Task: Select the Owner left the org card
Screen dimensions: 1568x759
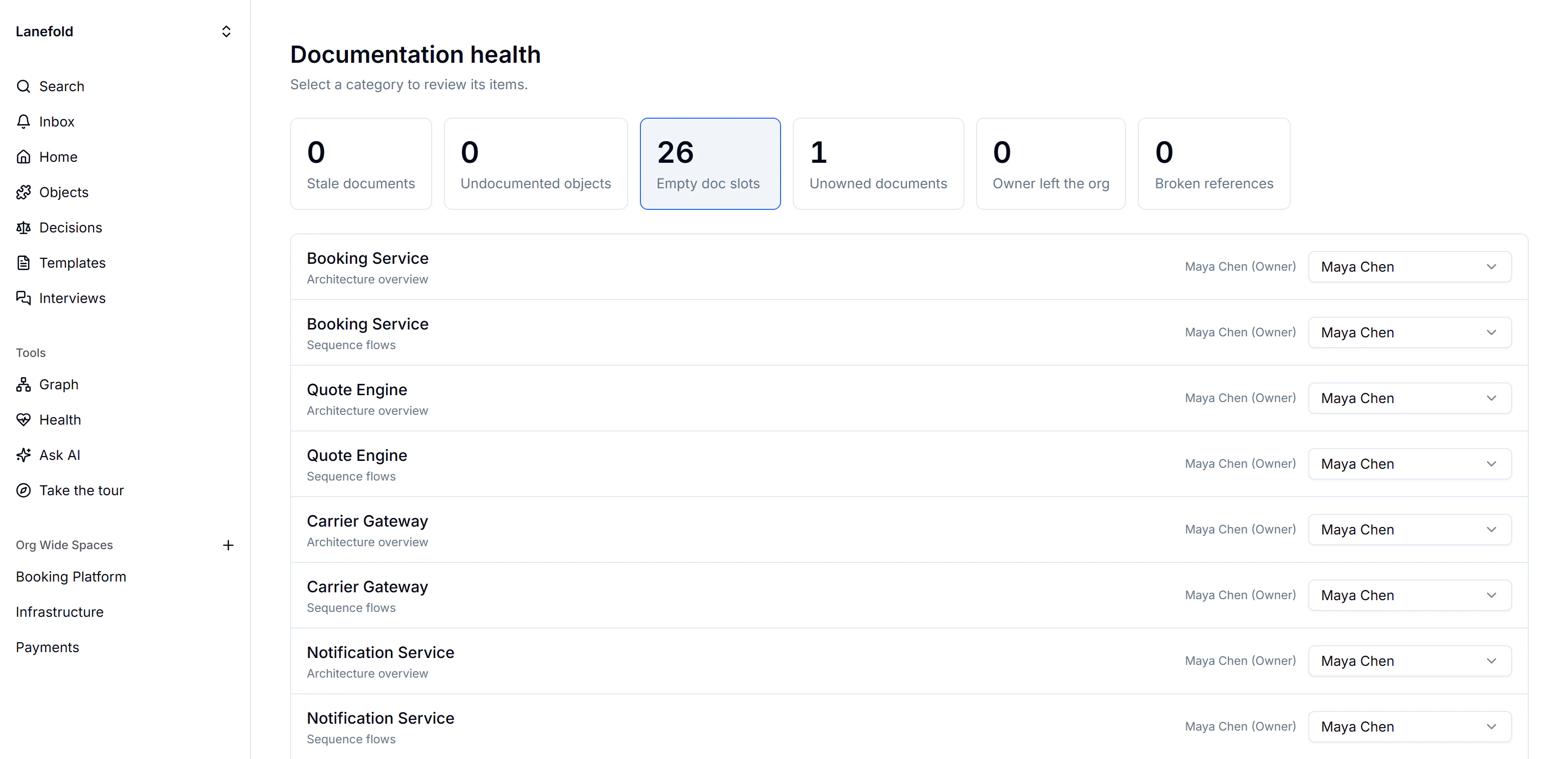Action: pyautogui.click(x=1051, y=164)
